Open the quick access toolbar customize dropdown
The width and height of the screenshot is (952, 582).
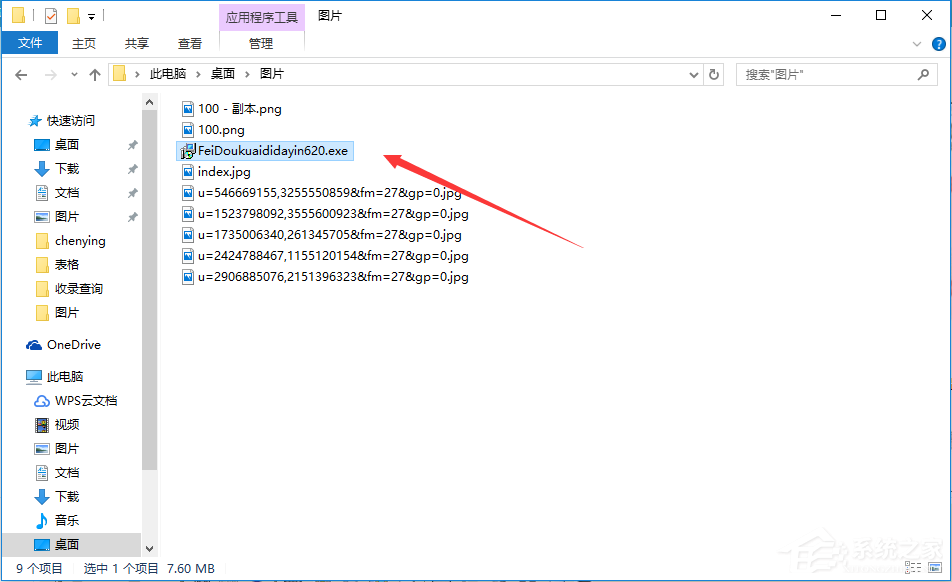coord(91,17)
